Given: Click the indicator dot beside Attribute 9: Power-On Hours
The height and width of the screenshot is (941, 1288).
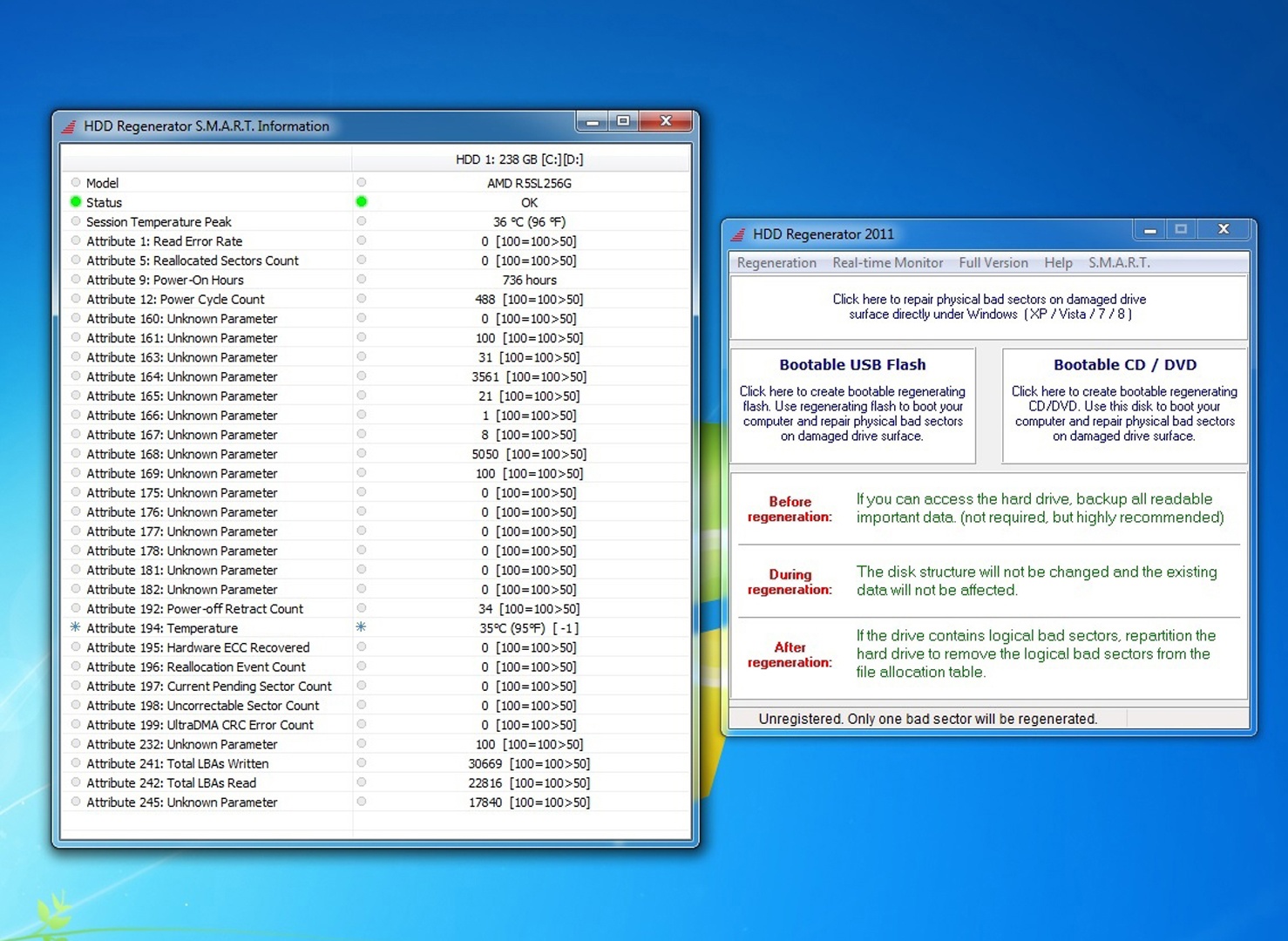Looking at the screenshot, I should click(x=76, y=279).
